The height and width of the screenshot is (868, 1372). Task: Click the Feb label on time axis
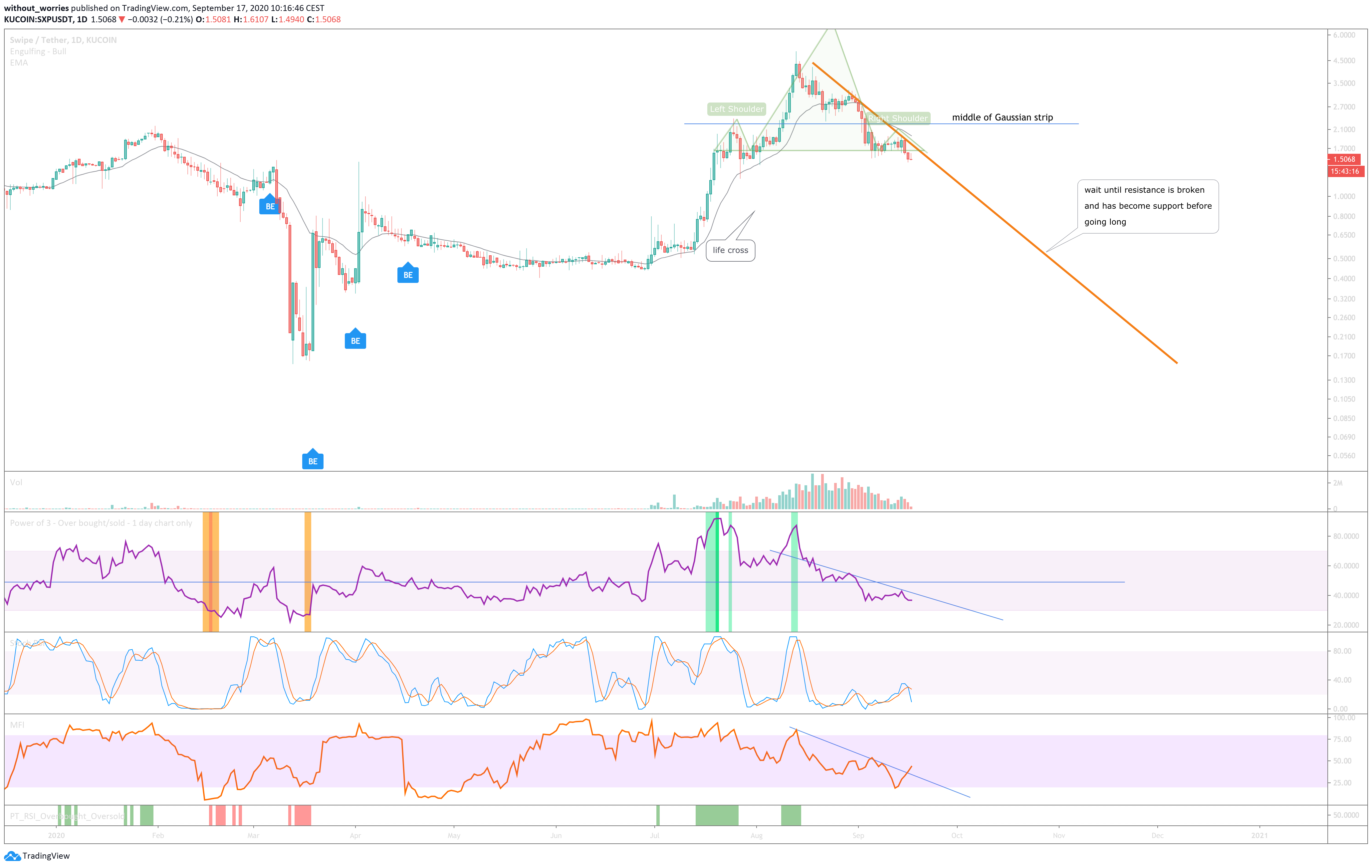click(x=158, y=835)
